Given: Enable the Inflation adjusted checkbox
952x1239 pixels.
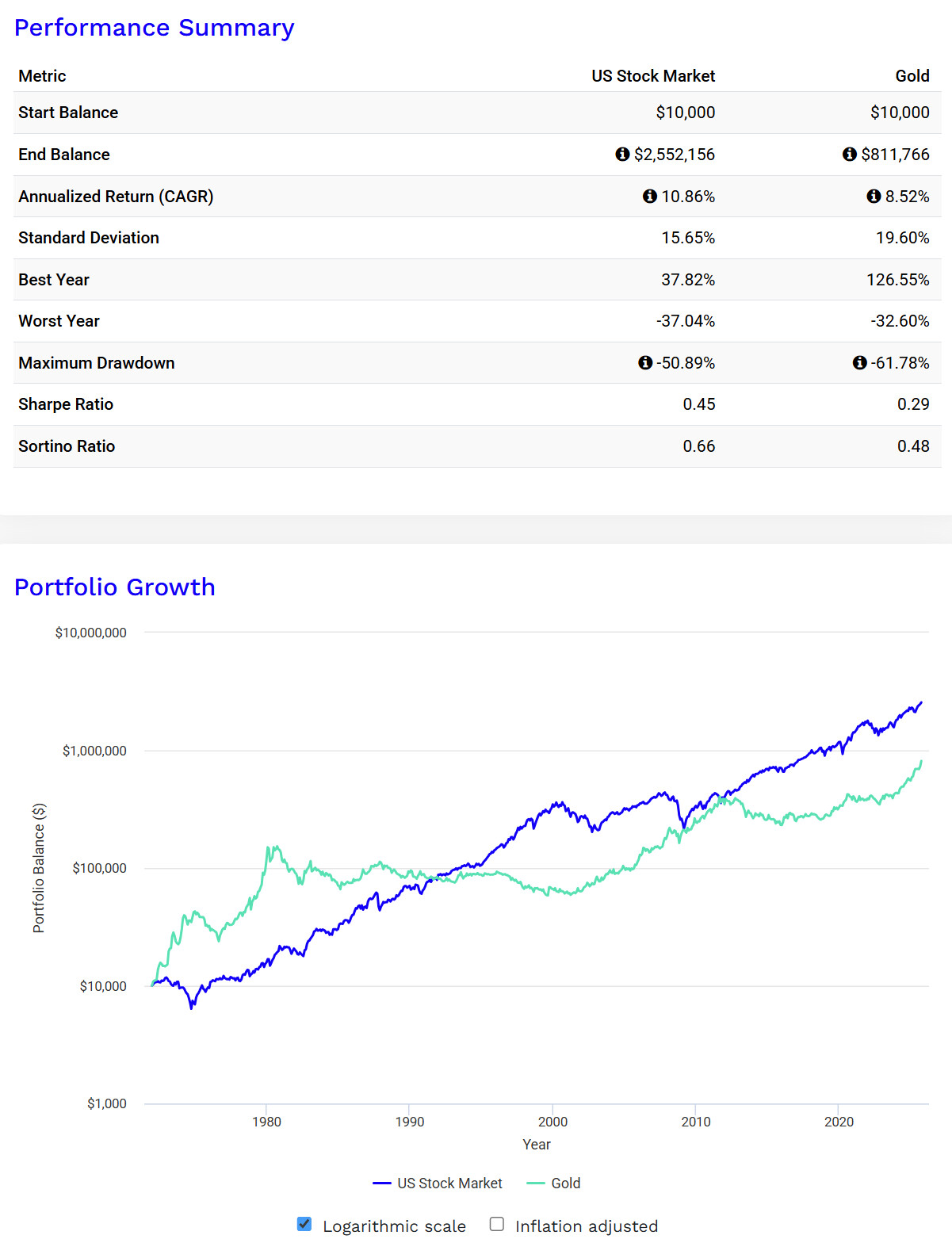Looking at the screenshot, I should pos(497,1224).
